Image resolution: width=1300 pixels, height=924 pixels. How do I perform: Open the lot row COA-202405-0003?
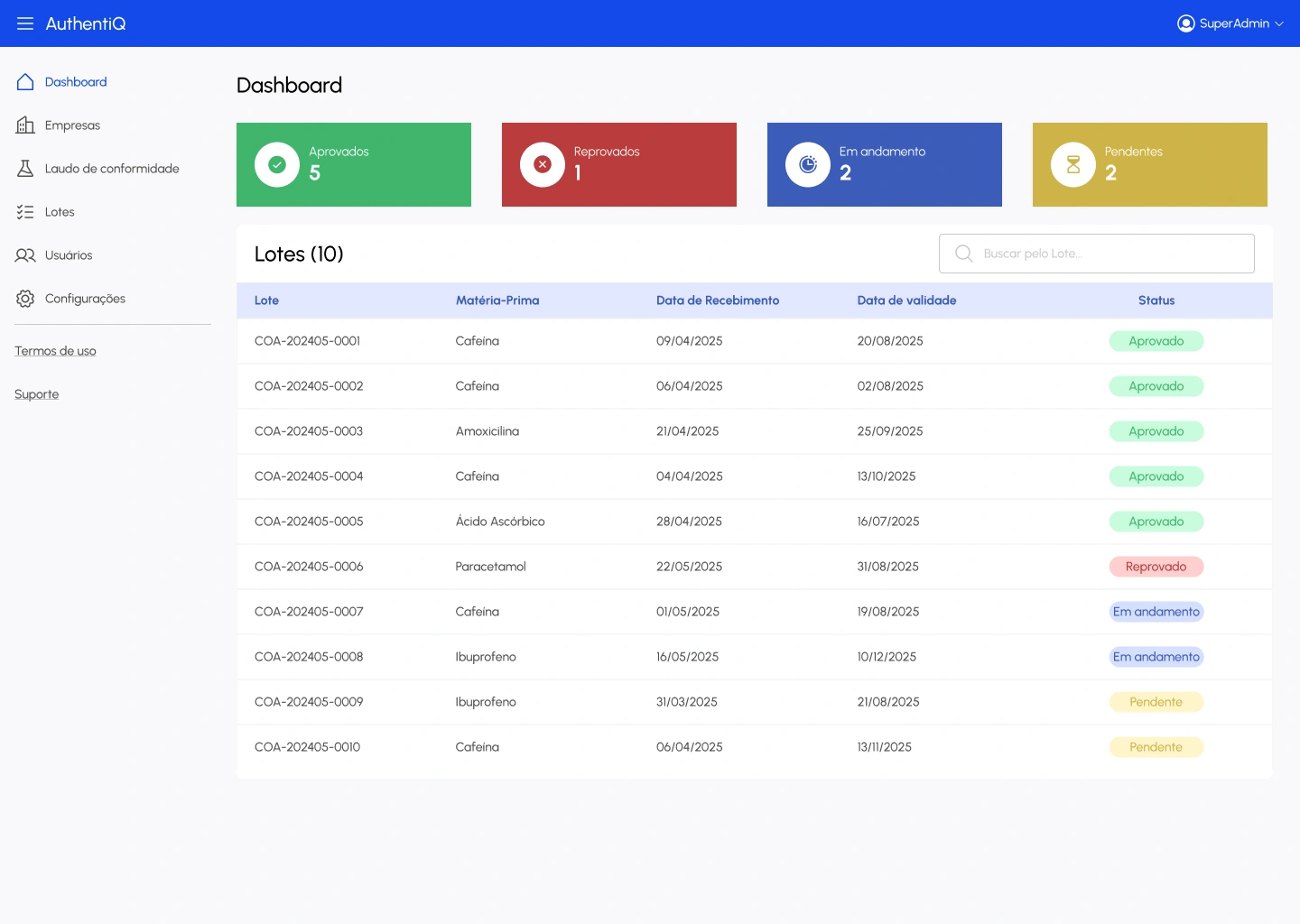(309, 431)
